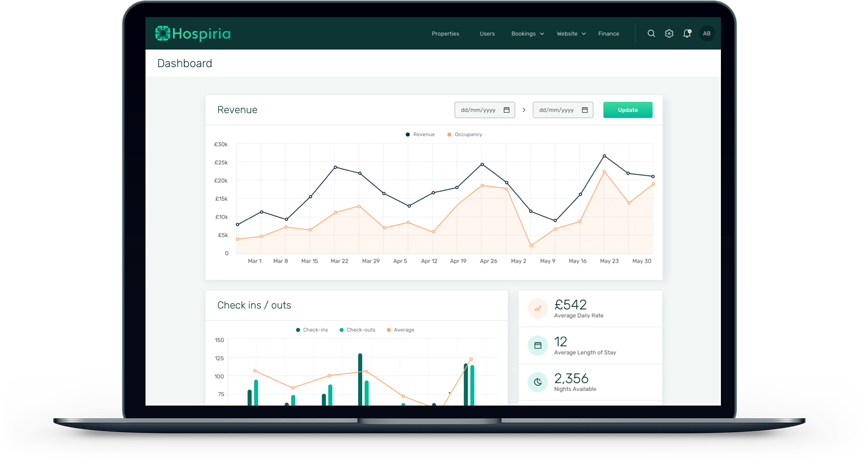Open notifications bell
The image size is (866, 460).
[687, 34]
